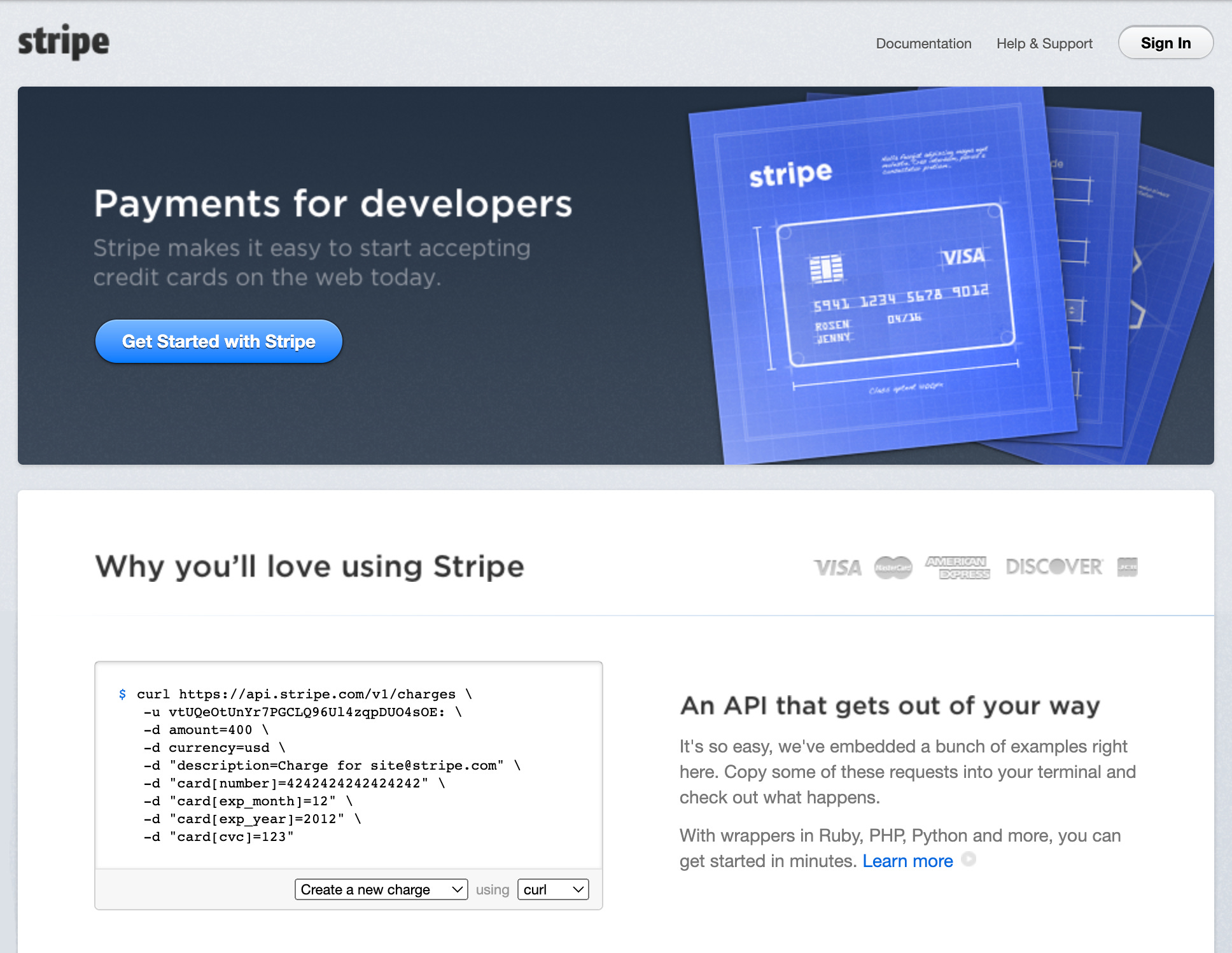Viewport: 1232px width, 953px height.
Task: Click Get Started with Stripe button
Action: (219, 341)
